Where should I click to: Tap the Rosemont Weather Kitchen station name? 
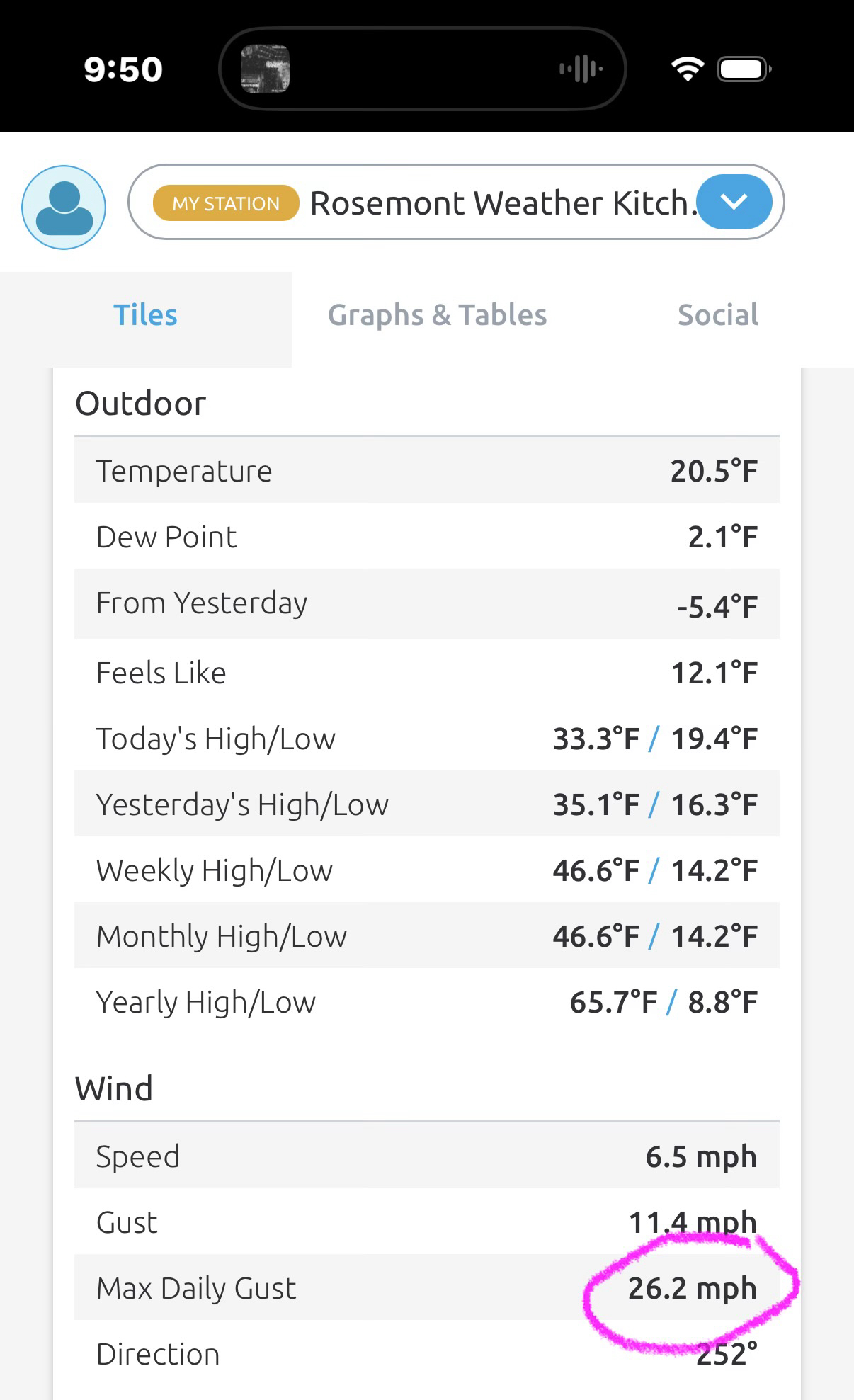[x=499, y=203]
